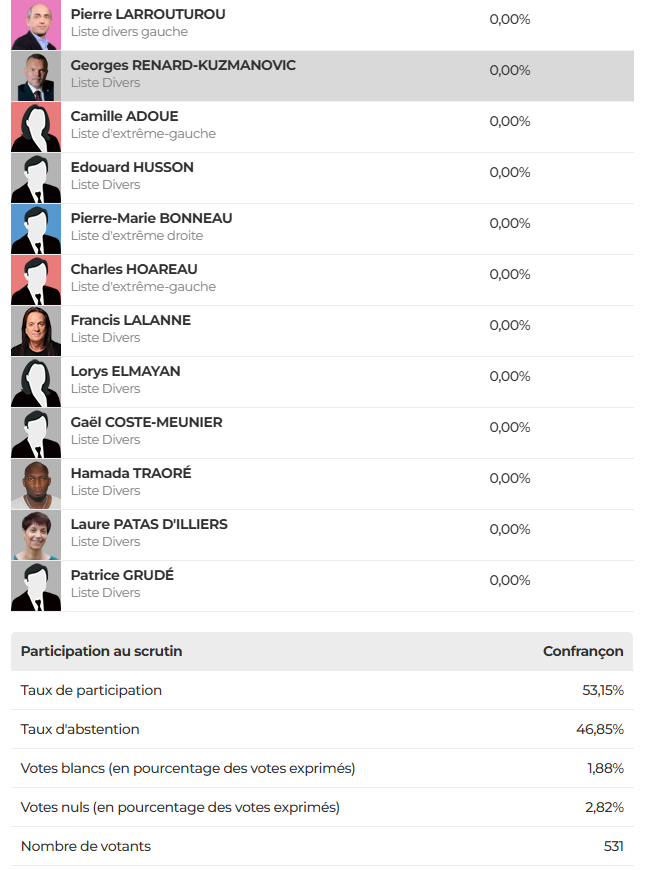Screen dimensions: 648x870
Task: Click Hamada Traoré's candidate photo
Action: tap(36, 484)
